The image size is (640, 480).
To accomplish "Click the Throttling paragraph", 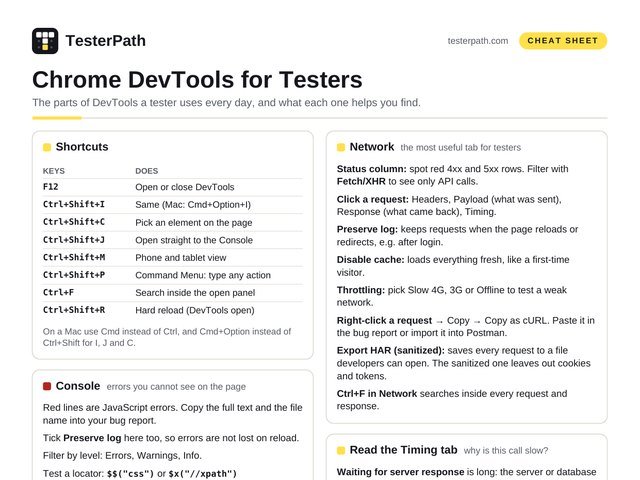I will pyautogui.click(x=451, y=296).
